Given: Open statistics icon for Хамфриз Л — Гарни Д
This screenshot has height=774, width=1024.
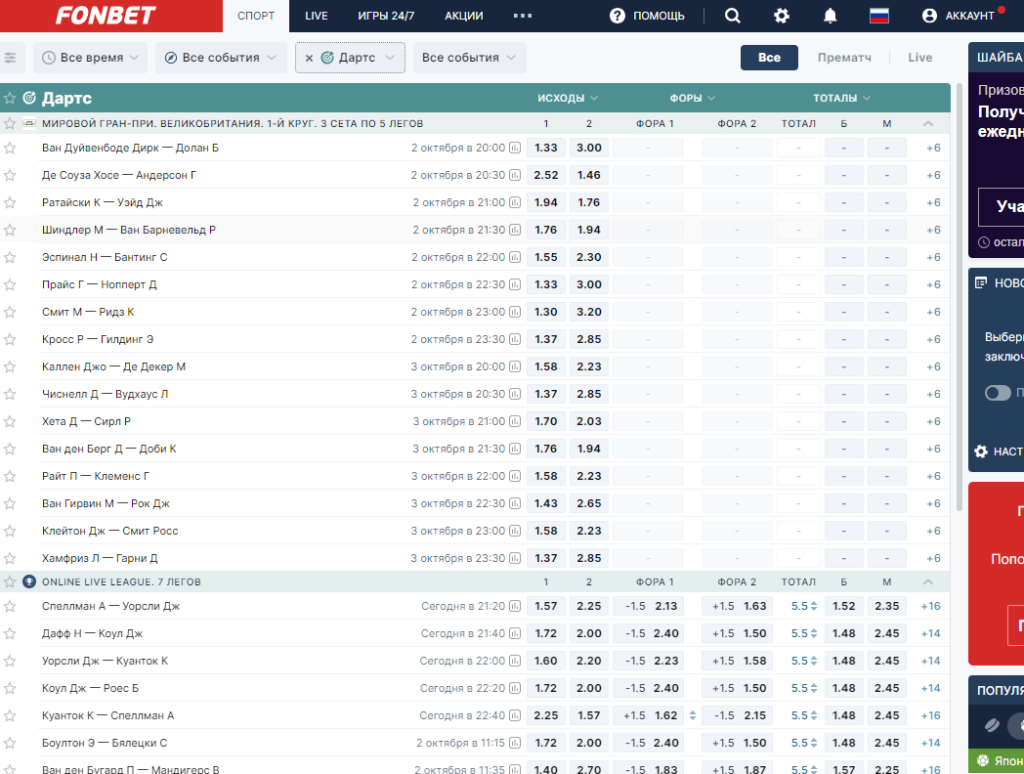Looking at the screenshot, I should click(515, 558).
